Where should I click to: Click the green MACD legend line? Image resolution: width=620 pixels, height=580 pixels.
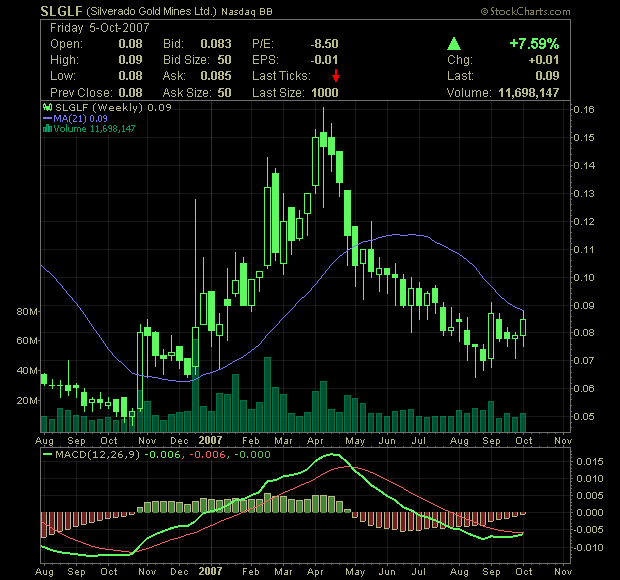tap(47, 455)
